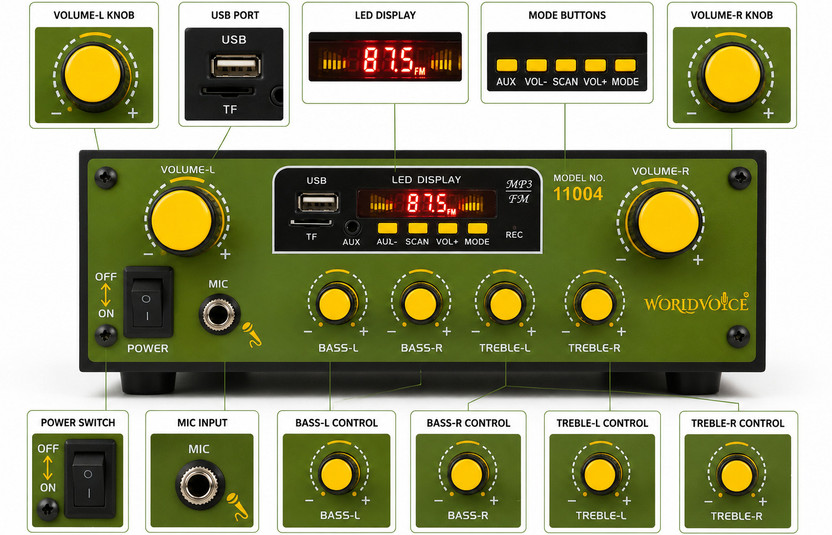Click the OFF ON arrow indicator on the amplifier
The image size is (832, 535).
(106, 295)
